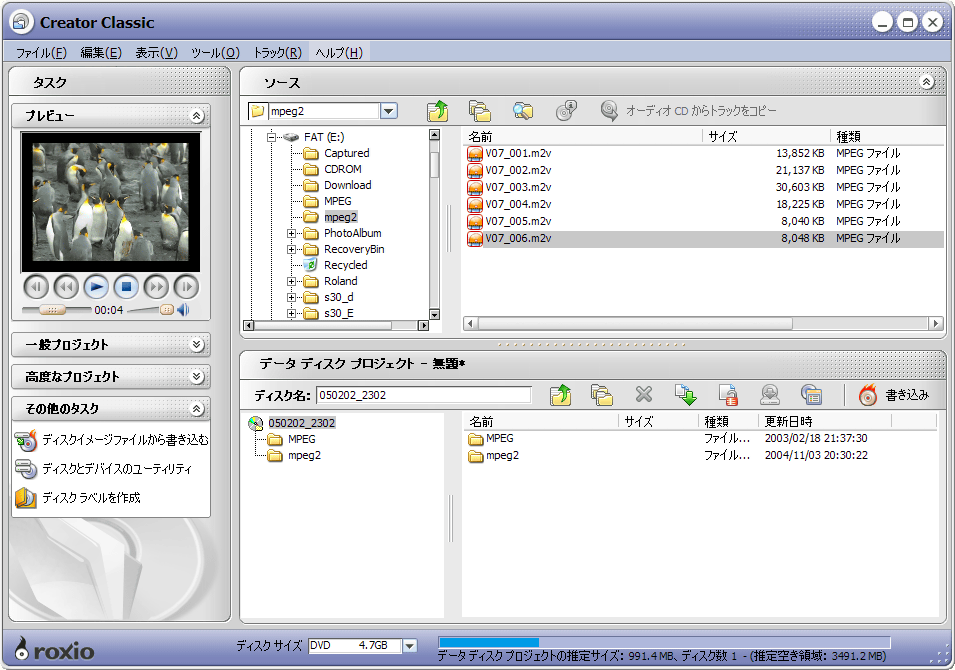955x670 pixels.
Task: Collapse the その他のタスク section
Action: [197, 409]
